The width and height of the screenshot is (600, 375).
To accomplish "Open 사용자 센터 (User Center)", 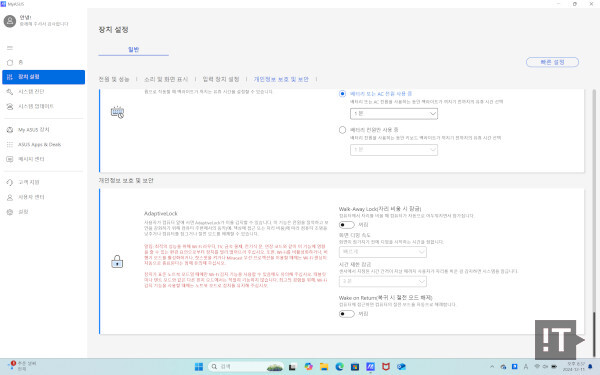I will tap(43, 197).
